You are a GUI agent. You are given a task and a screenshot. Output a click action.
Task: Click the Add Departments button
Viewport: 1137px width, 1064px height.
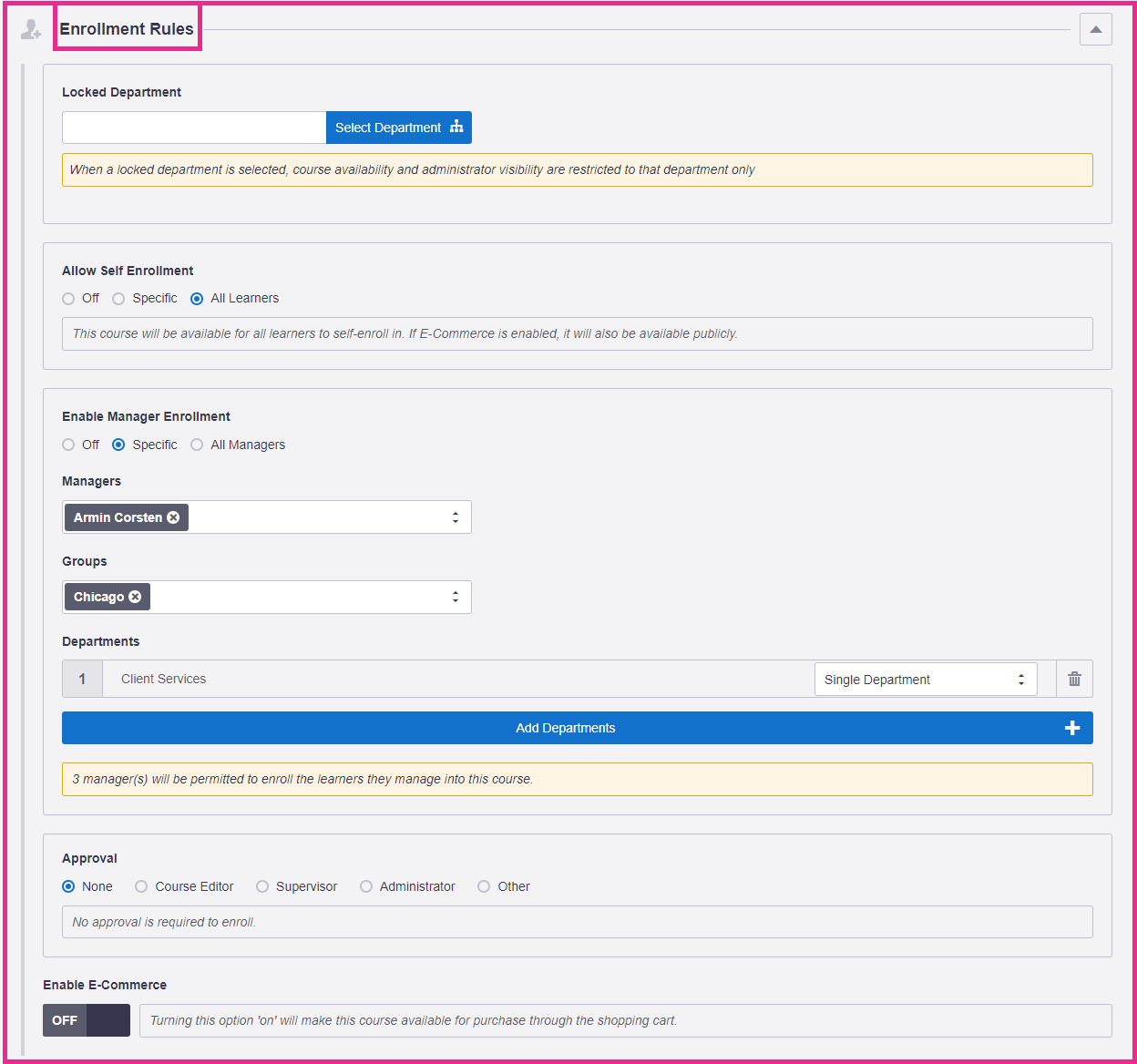565,728
